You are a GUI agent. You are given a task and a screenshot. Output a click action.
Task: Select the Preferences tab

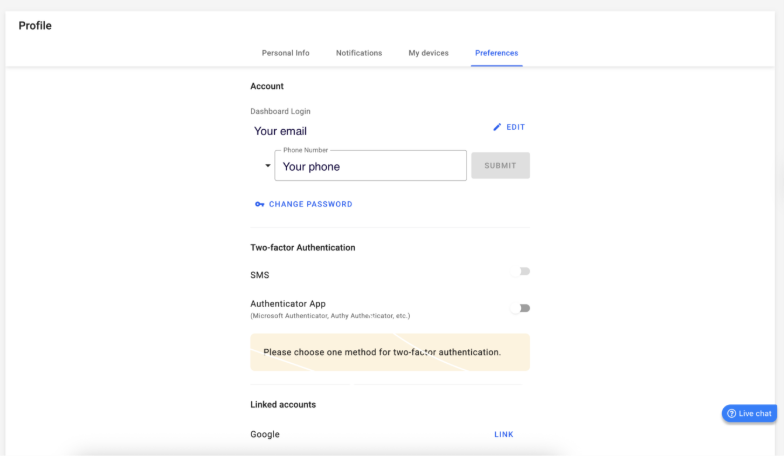[497, 53]
